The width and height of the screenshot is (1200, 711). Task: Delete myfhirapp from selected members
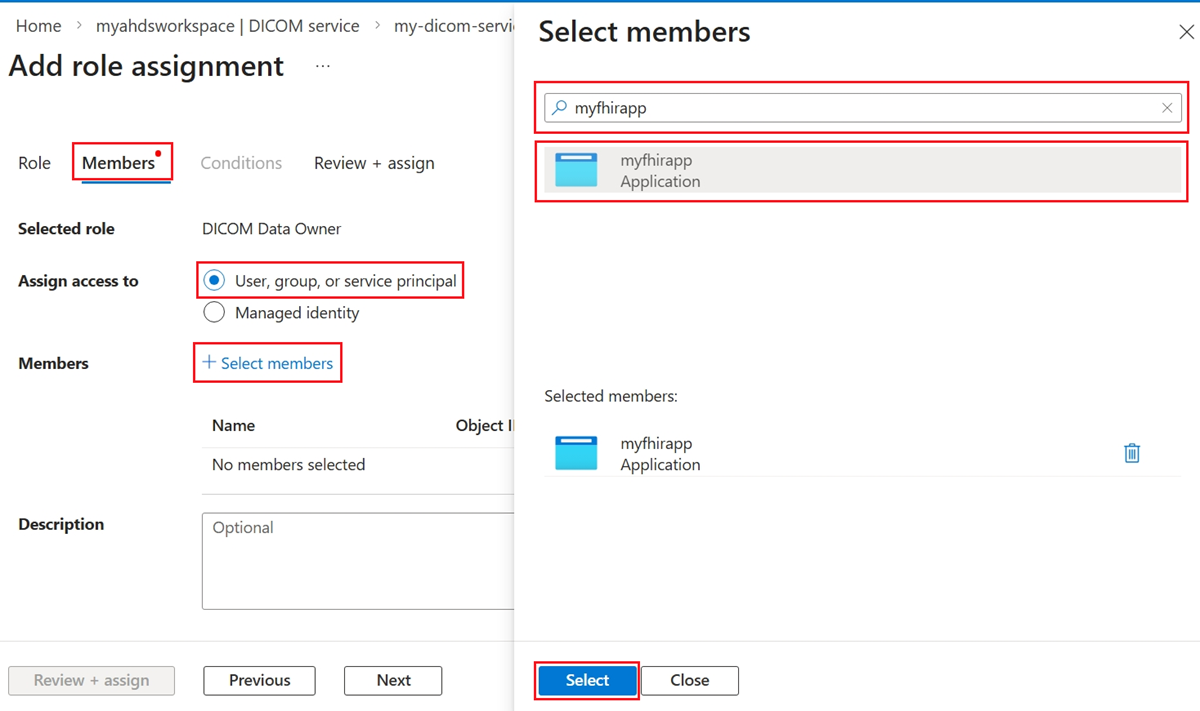1132,453
